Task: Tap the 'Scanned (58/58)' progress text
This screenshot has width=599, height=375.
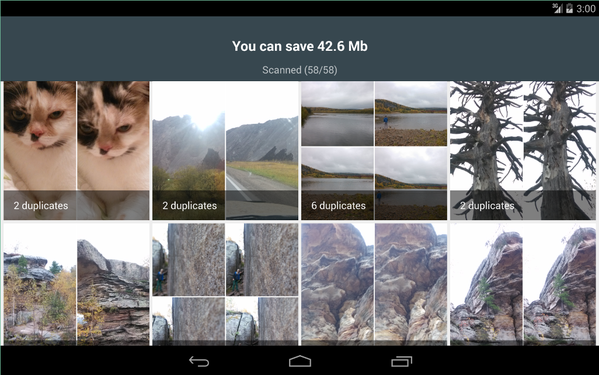Action: pos(300,70)
